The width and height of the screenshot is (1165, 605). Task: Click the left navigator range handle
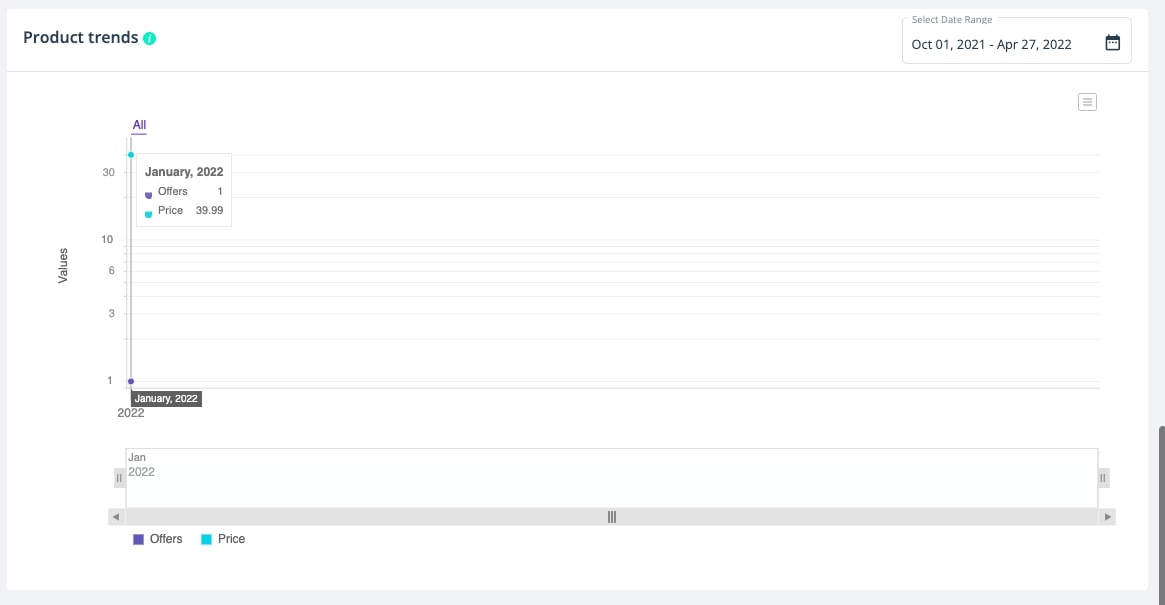click(119, 478)
